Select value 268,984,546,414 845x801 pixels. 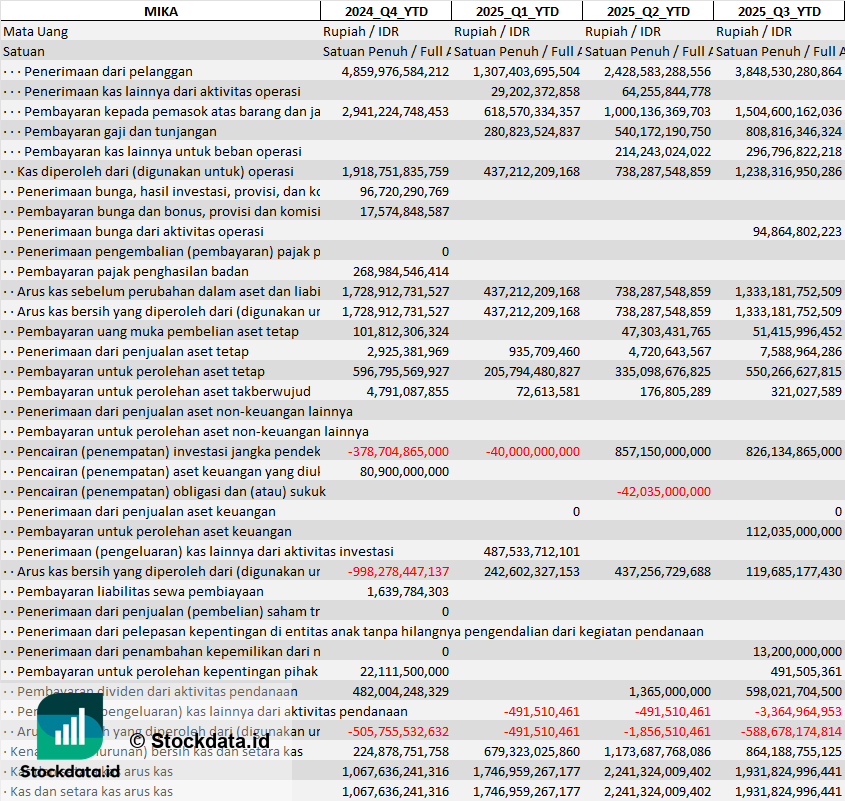click(401, 272)
